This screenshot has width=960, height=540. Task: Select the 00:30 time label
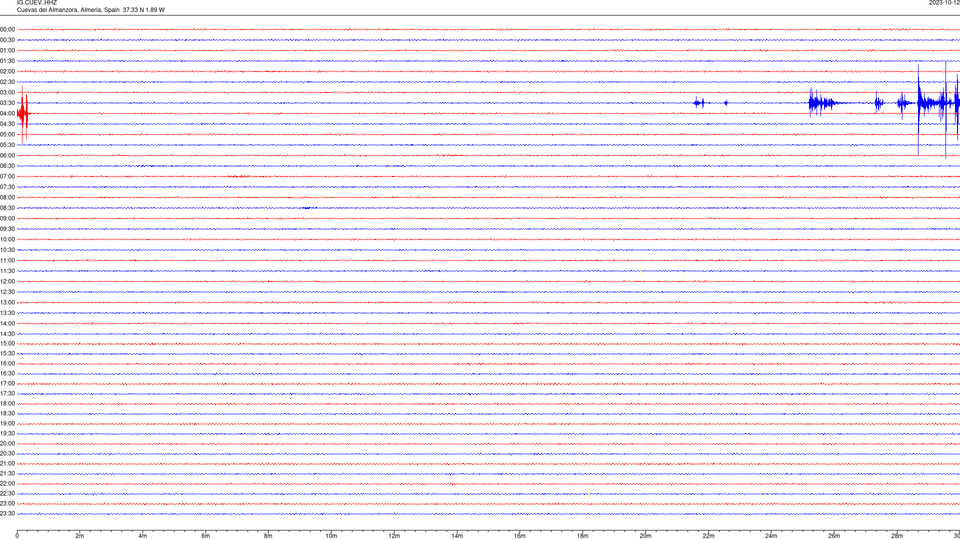7,40
